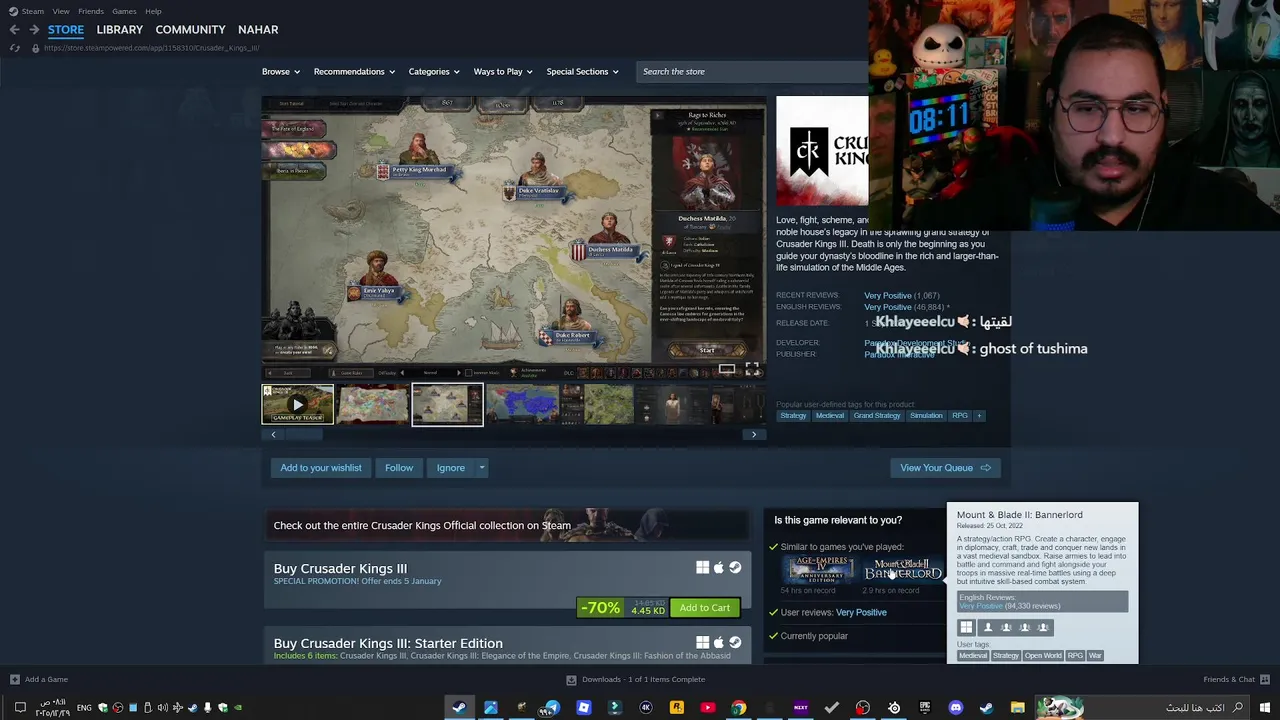The image size is (1280, 720).
Task: Open the View menu
Action: coord(61,11)
